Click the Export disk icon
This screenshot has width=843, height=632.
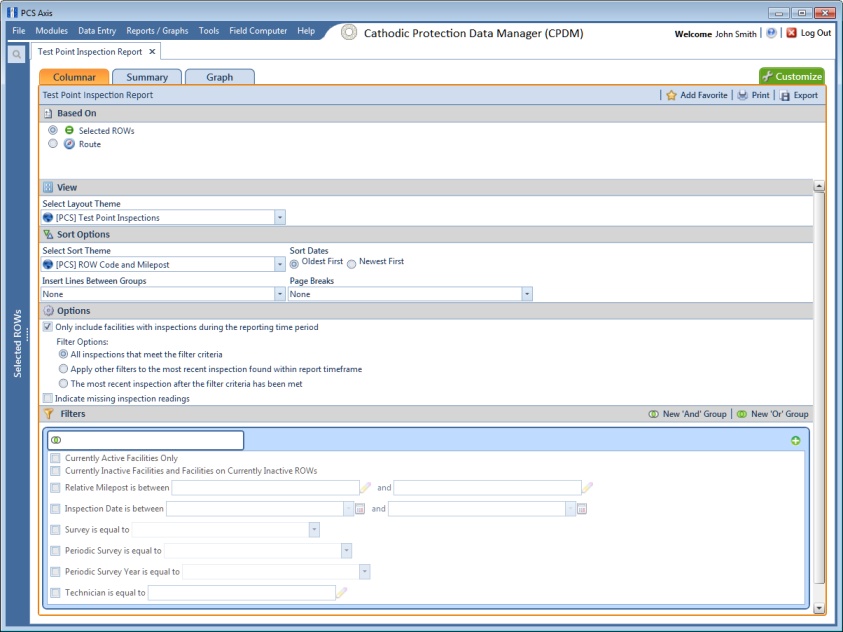(x=785, y=95)
